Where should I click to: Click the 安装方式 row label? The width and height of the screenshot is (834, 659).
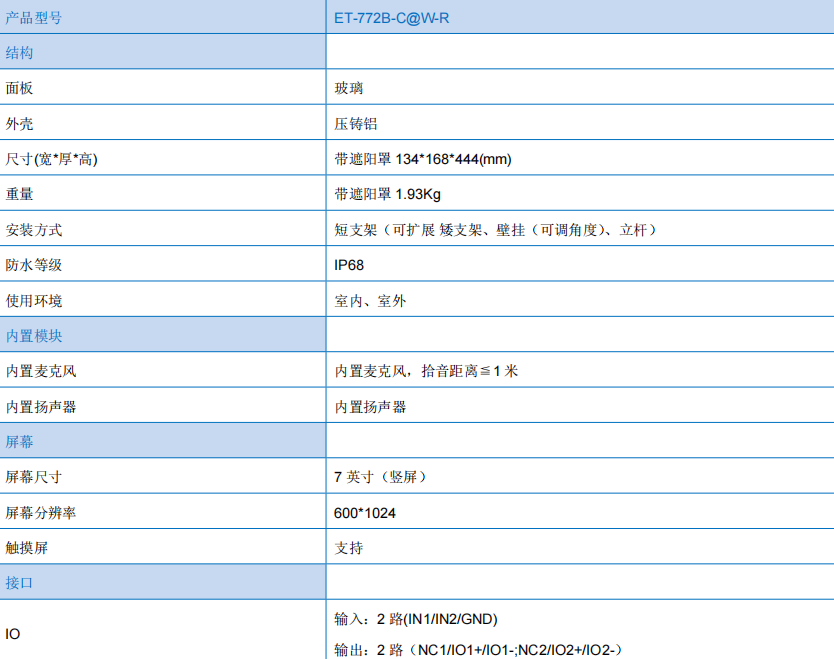pyautogui.click(x=34, y=230)
